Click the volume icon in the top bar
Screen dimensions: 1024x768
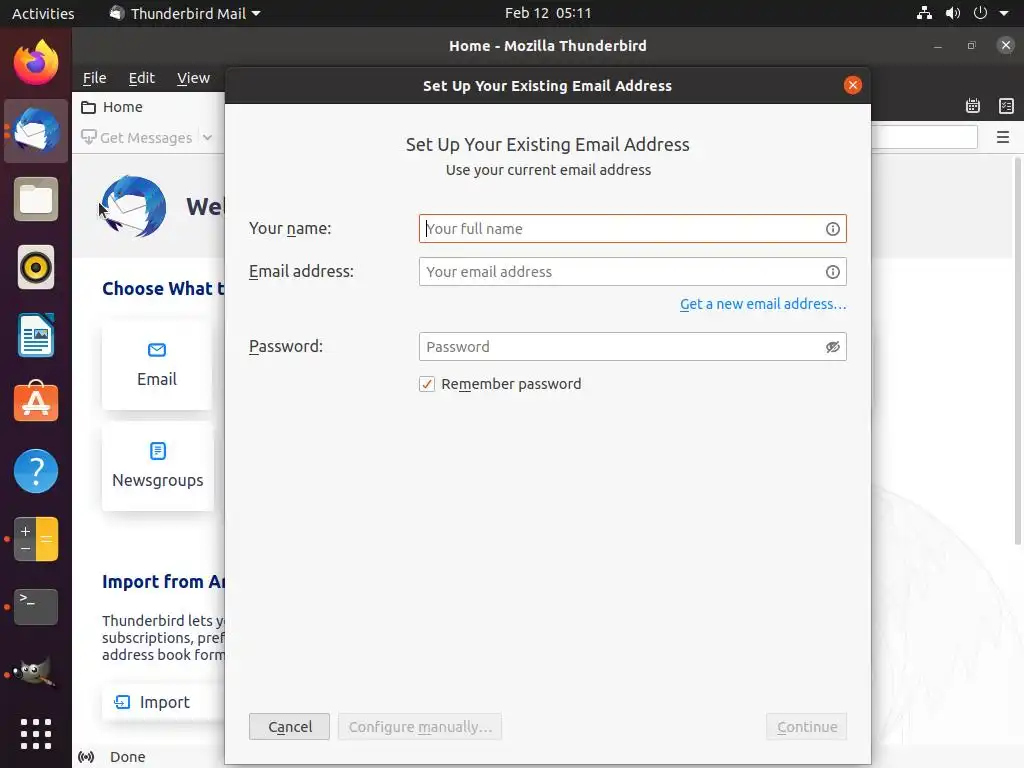953,13
